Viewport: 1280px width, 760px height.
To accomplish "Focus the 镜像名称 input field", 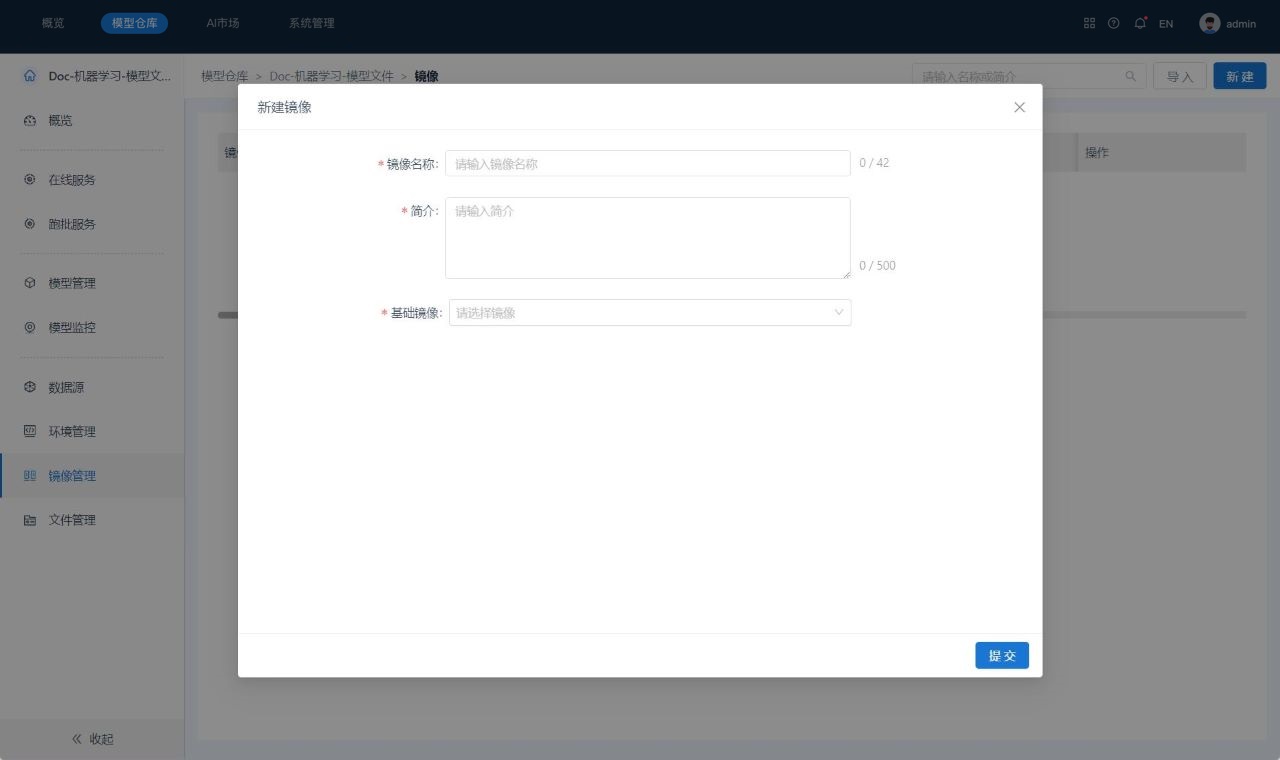I will coord(647,163).
